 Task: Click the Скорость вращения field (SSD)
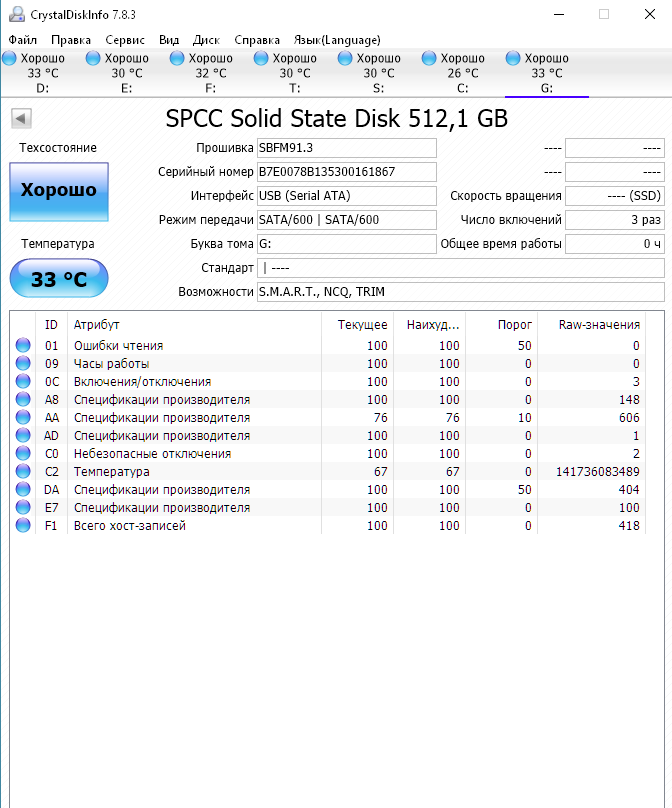pos(615,196)
